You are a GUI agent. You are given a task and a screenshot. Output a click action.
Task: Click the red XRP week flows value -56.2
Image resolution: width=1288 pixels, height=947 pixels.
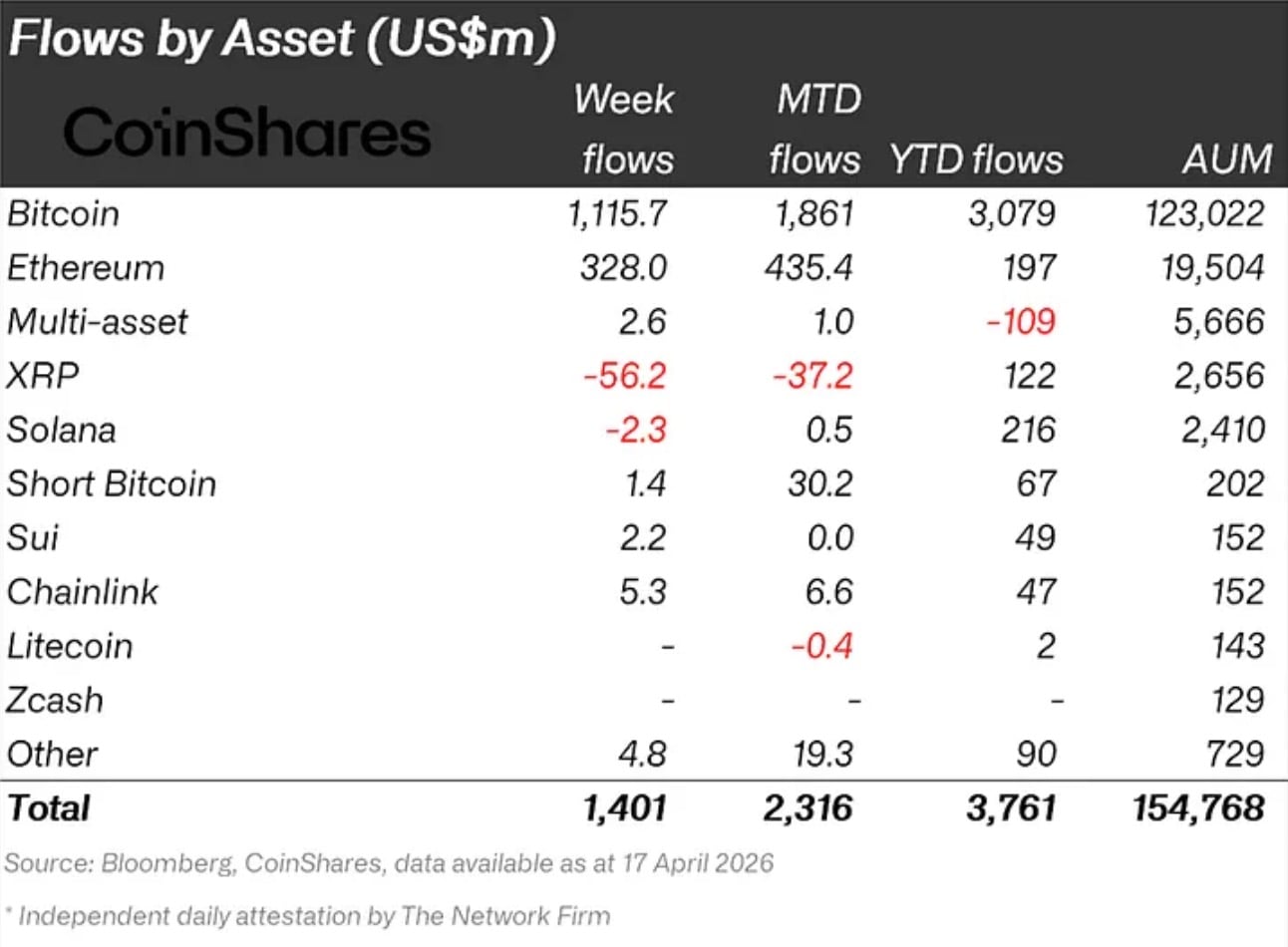coord(625,375)
